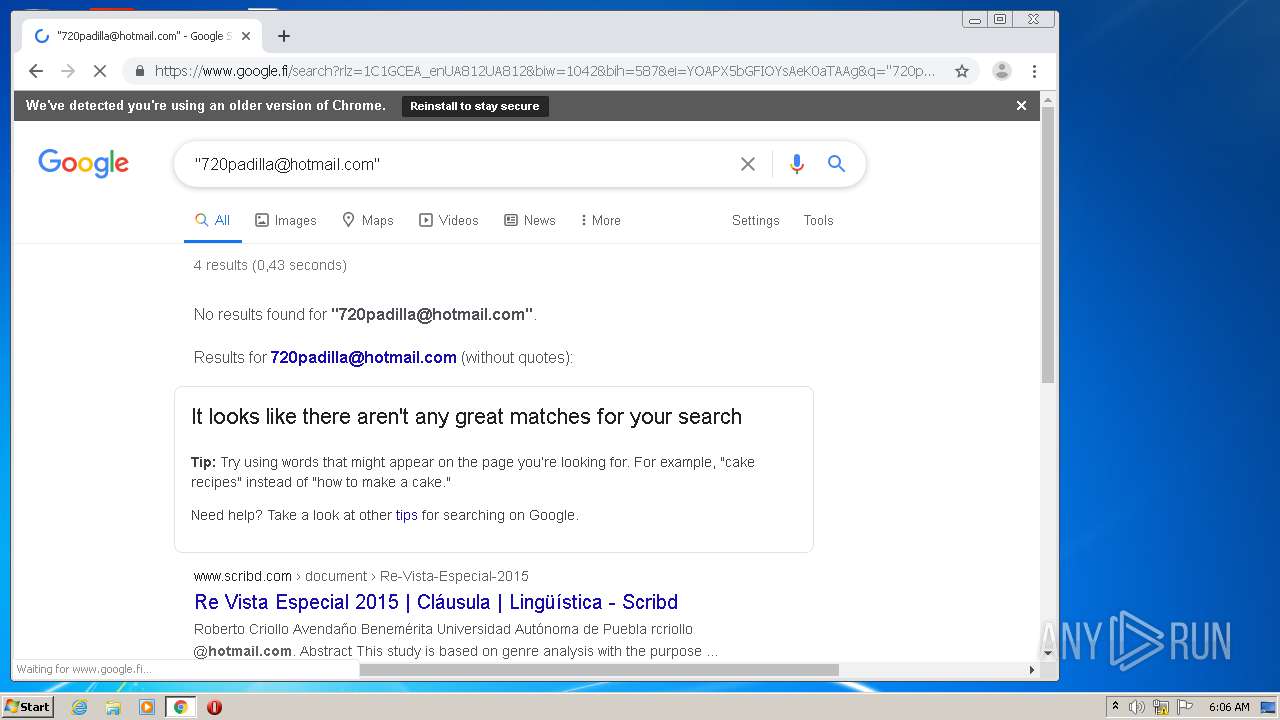Open the media player taskbar icon
Image resolution: width=1280 pixels, height=720 pixels.
147,707
